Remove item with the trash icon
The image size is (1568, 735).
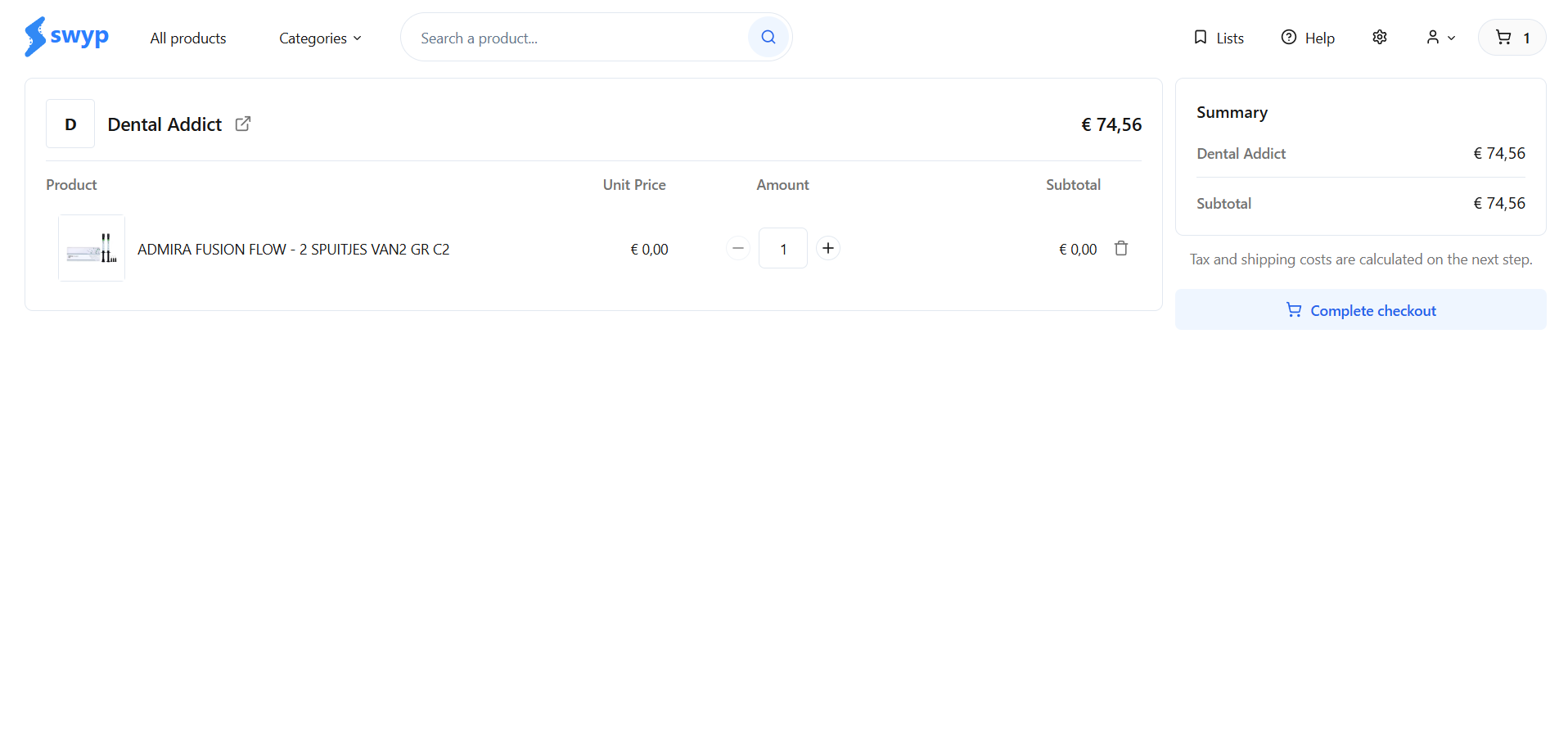(x=1121, y=248)
